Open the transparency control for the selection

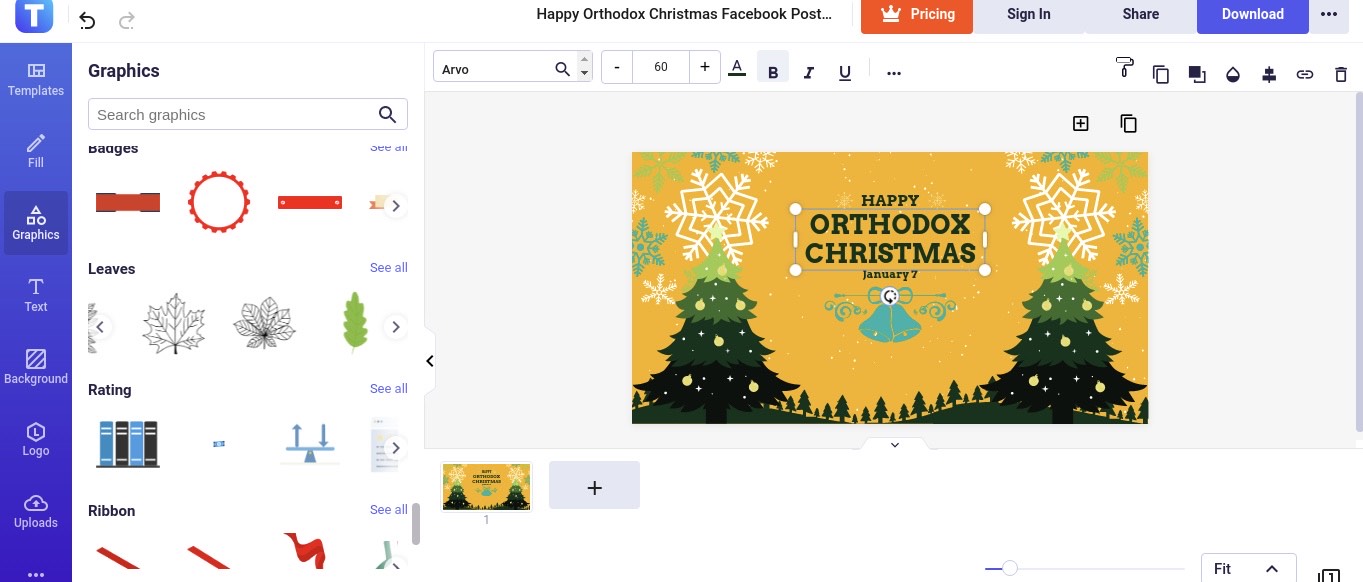pyautogui.click(x=1233, y=73)
